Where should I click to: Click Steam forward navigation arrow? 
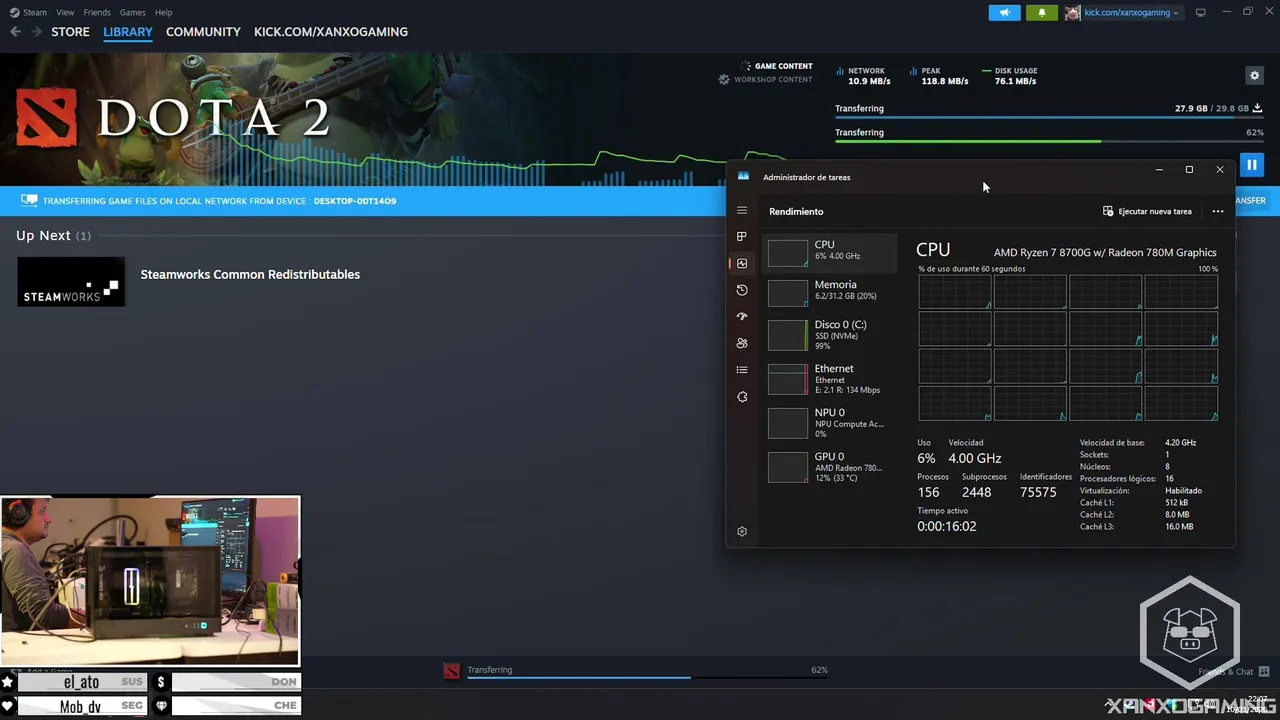pos(36,32)
